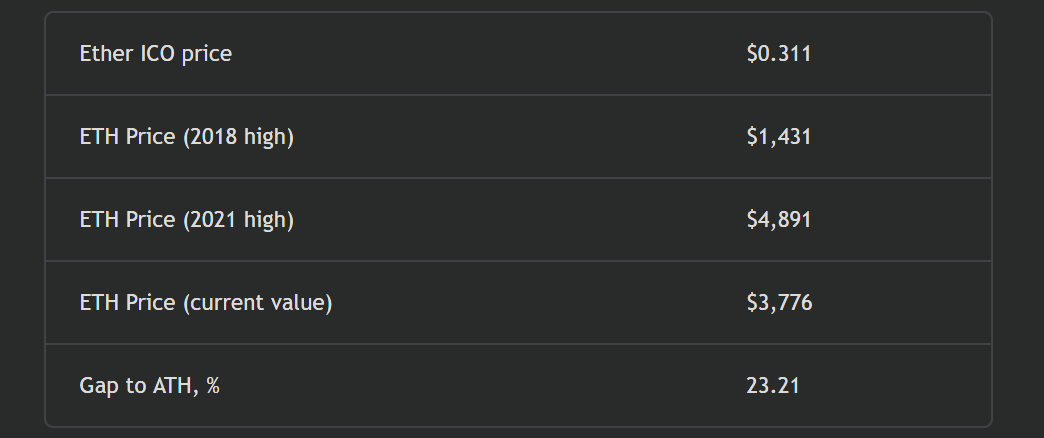This screenshot has height=438, width=1044.
Task: Click the "(2018 high)" parenthetical text
Action: [238, 137]
